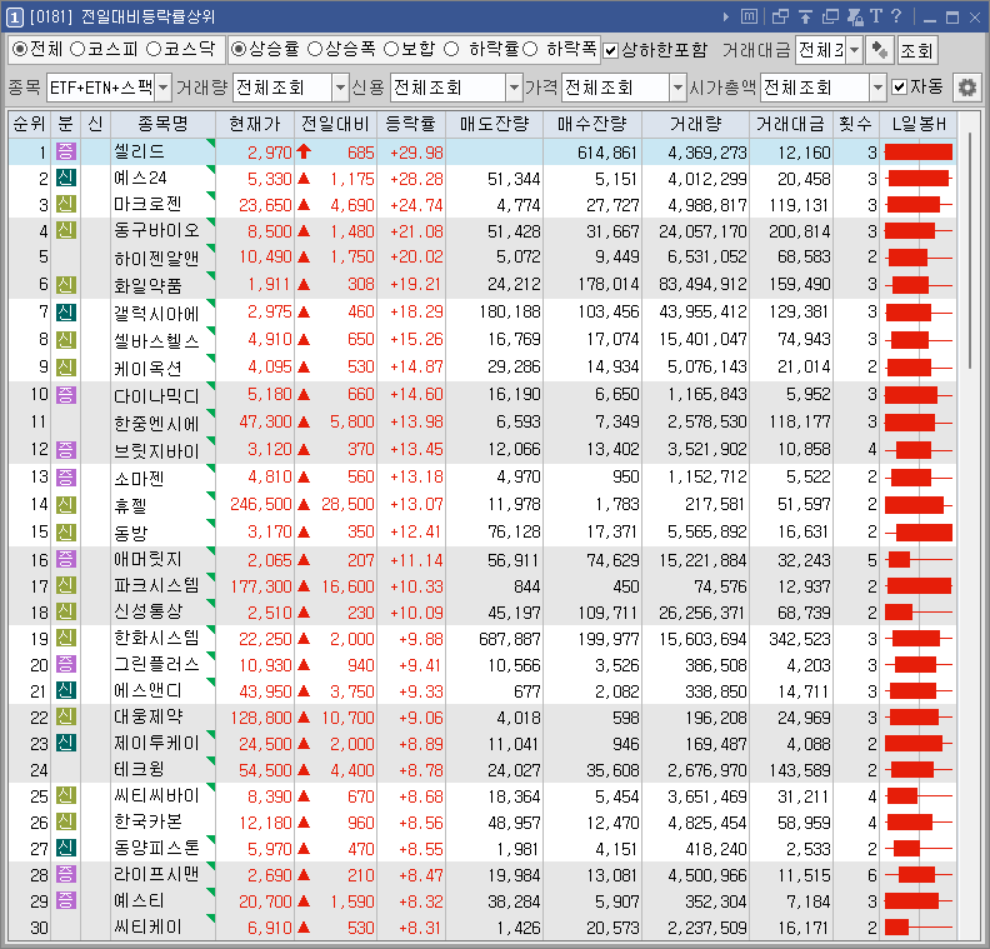Click the linked windows icon in the title bar
Image resolution: width=990 pixels, height=949 pixels.
pyautogui.click(x=780, y=17)
